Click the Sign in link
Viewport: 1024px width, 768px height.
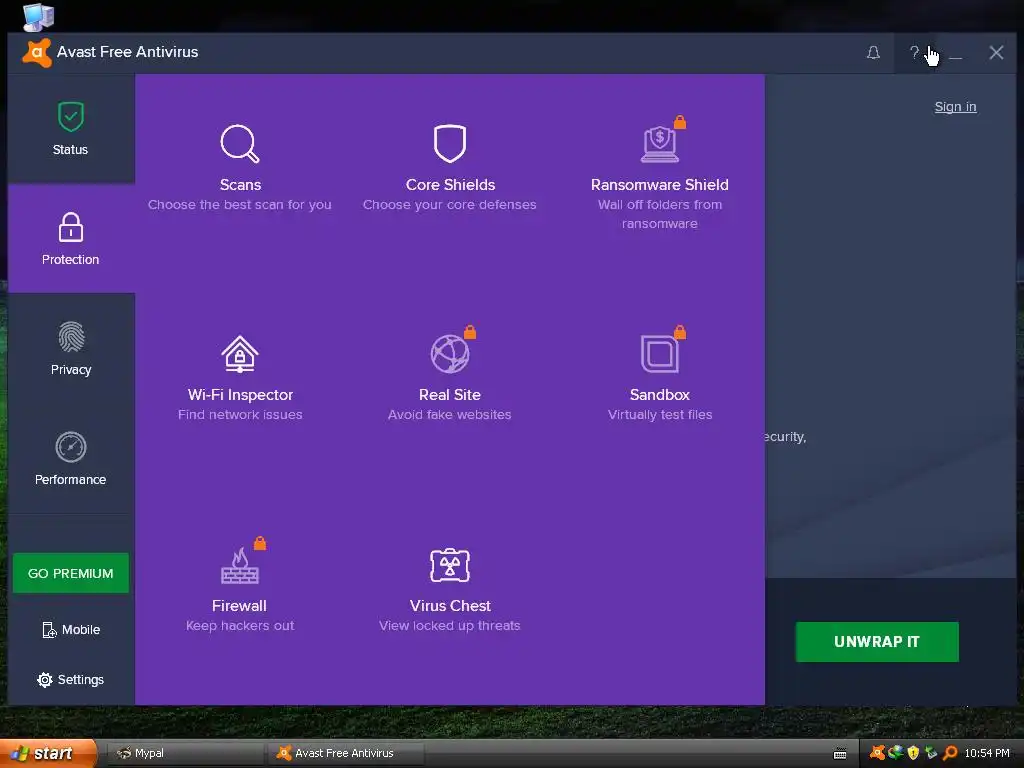(x=955, y=106)
